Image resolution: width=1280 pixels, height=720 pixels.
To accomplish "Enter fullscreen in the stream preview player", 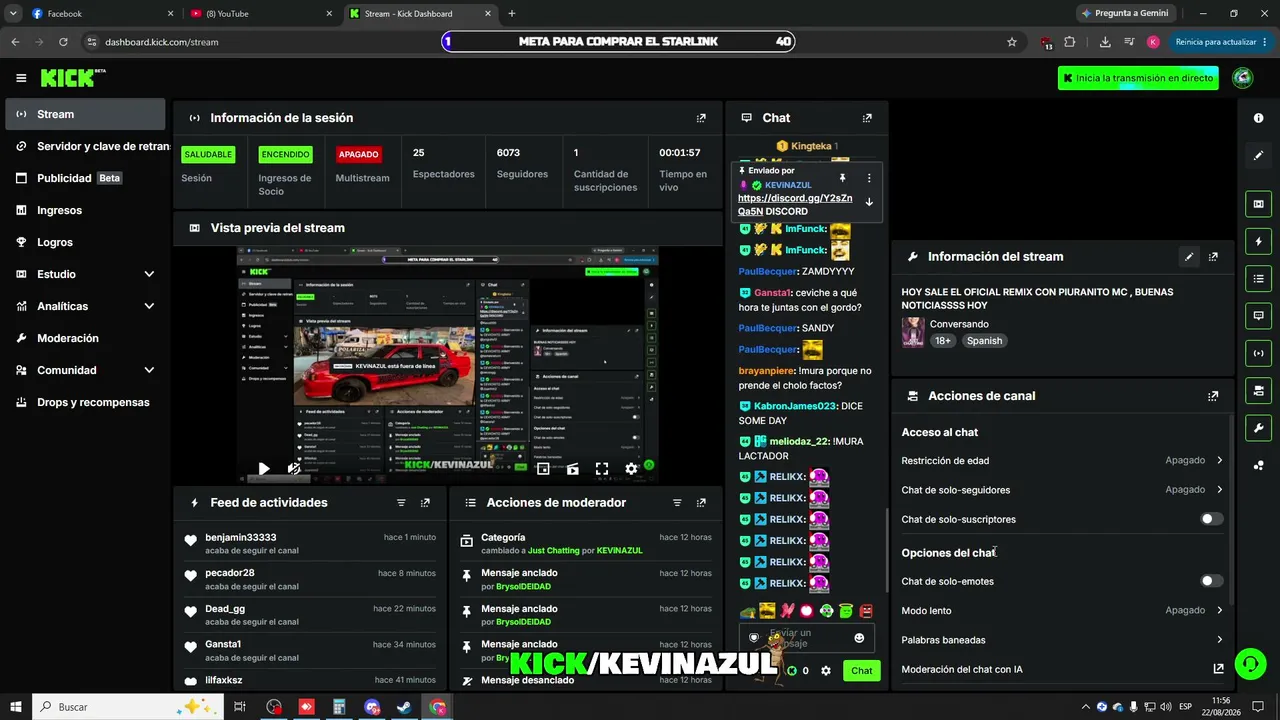I will 602,468.
